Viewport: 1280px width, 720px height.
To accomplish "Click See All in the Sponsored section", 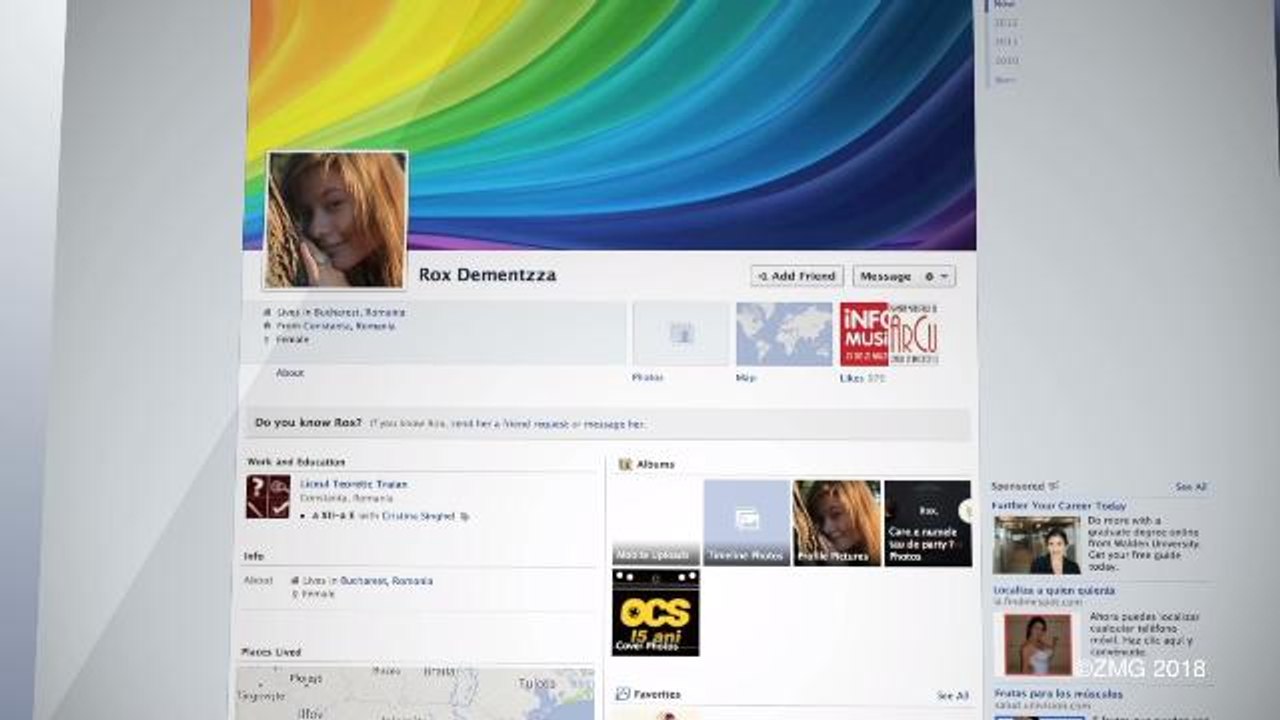I will [x=1190, y=487].
